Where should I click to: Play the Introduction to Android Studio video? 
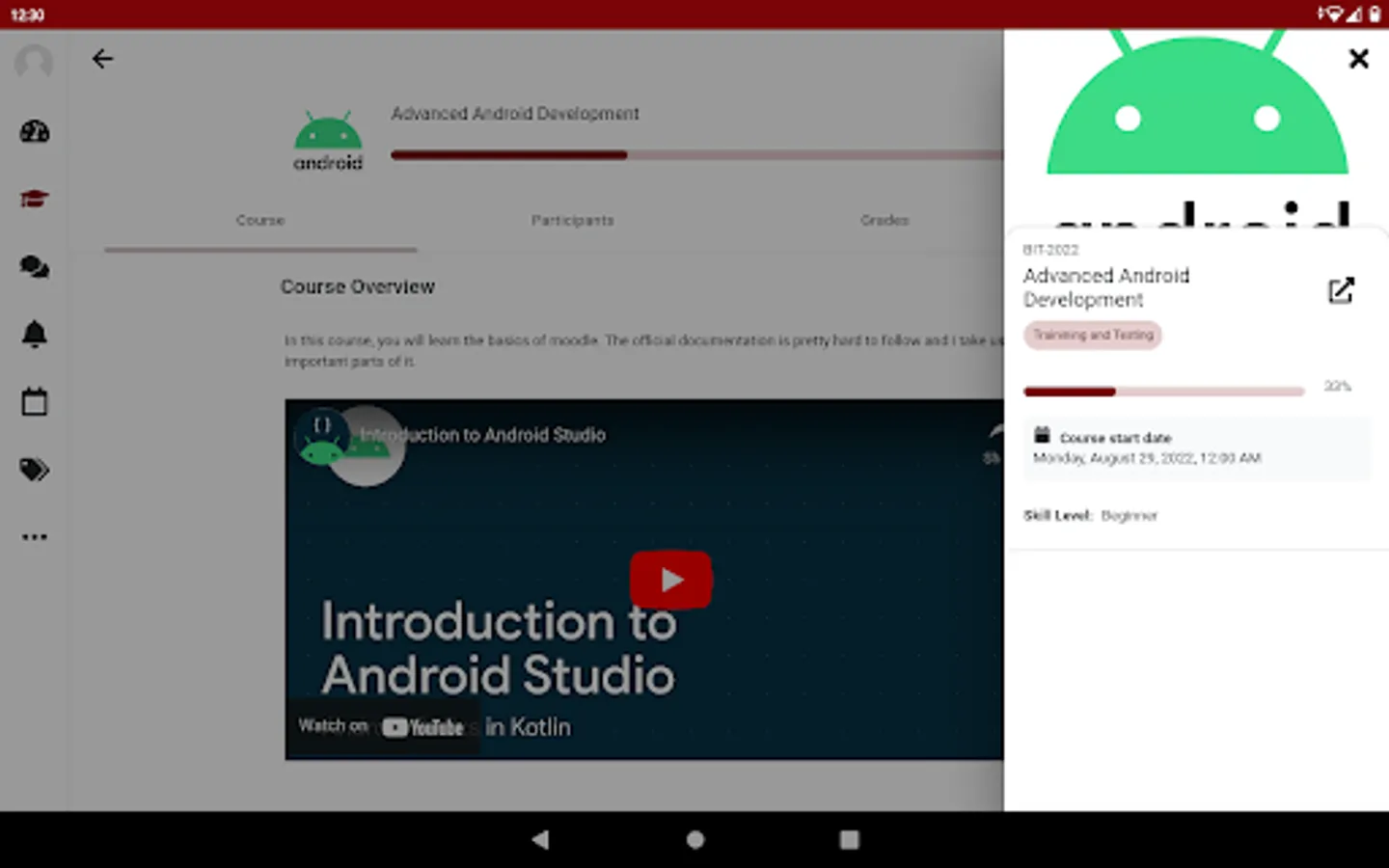pos(671,580)
